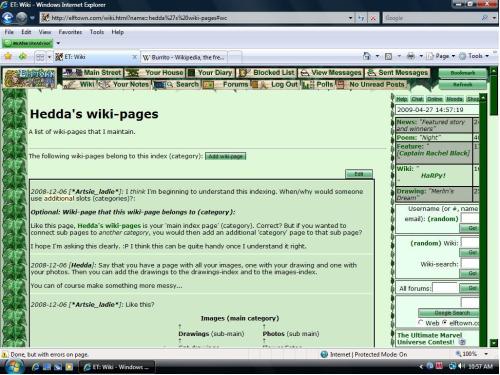Image resolution: width=500 pixels, height=375 pixels.
Task: Click the Google Search button
Action: [x=449, y=313]
